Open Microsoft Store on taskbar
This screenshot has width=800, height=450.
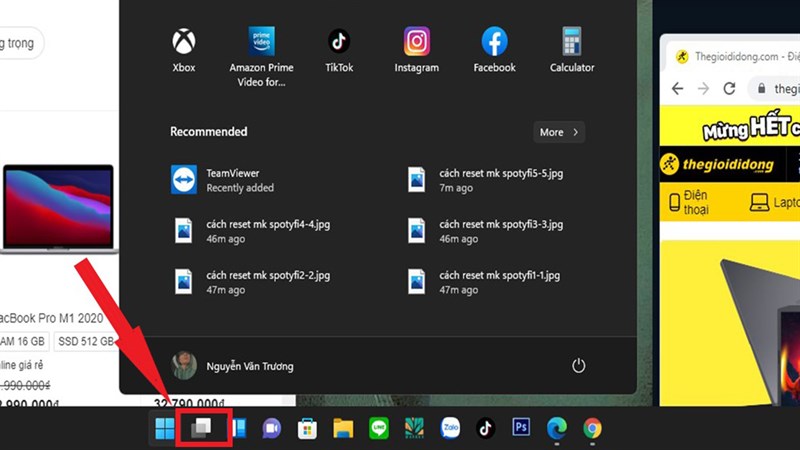[x=307, y=429]
